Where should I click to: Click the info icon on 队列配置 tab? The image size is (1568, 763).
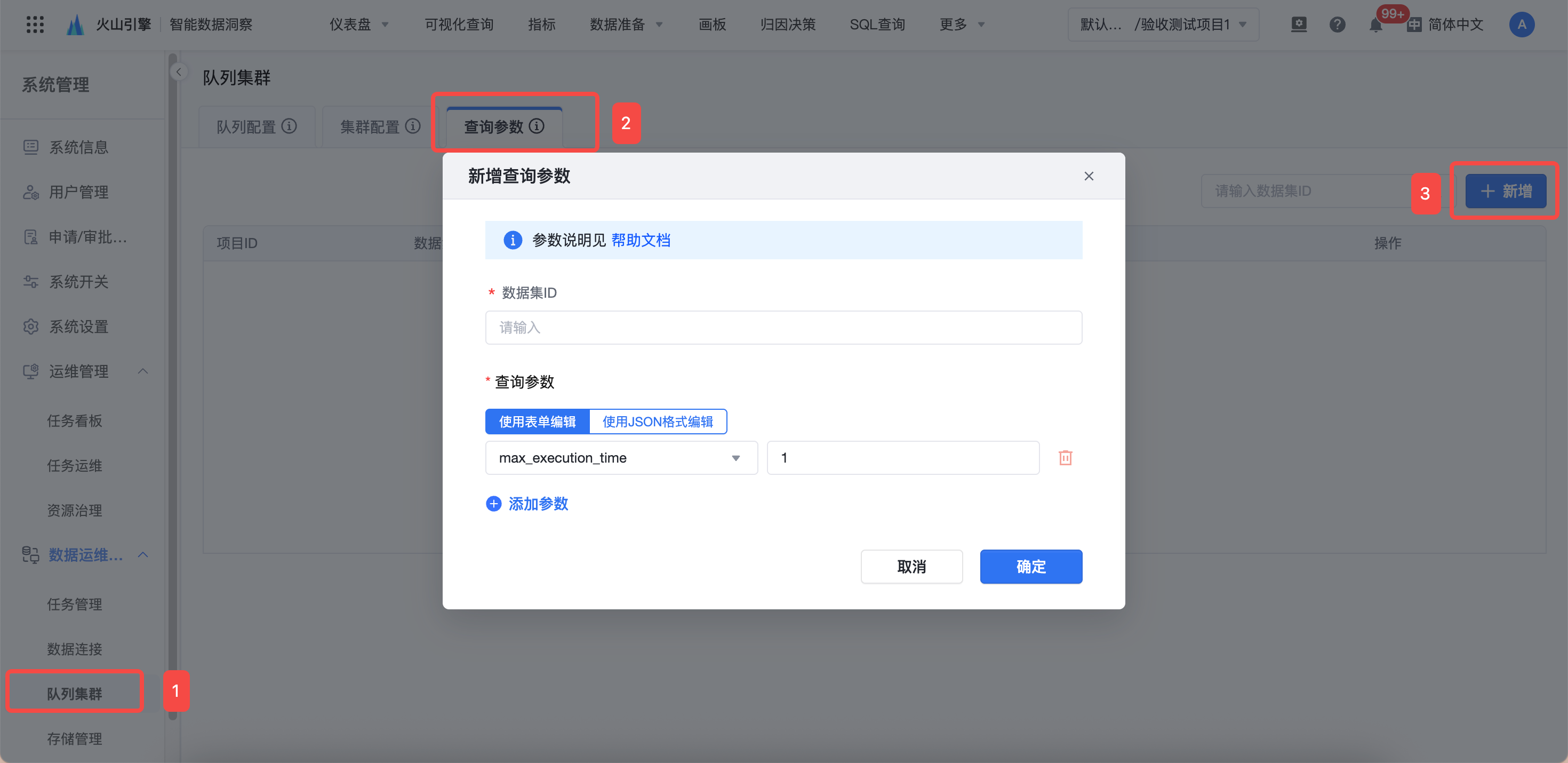(x=289, y=126)
